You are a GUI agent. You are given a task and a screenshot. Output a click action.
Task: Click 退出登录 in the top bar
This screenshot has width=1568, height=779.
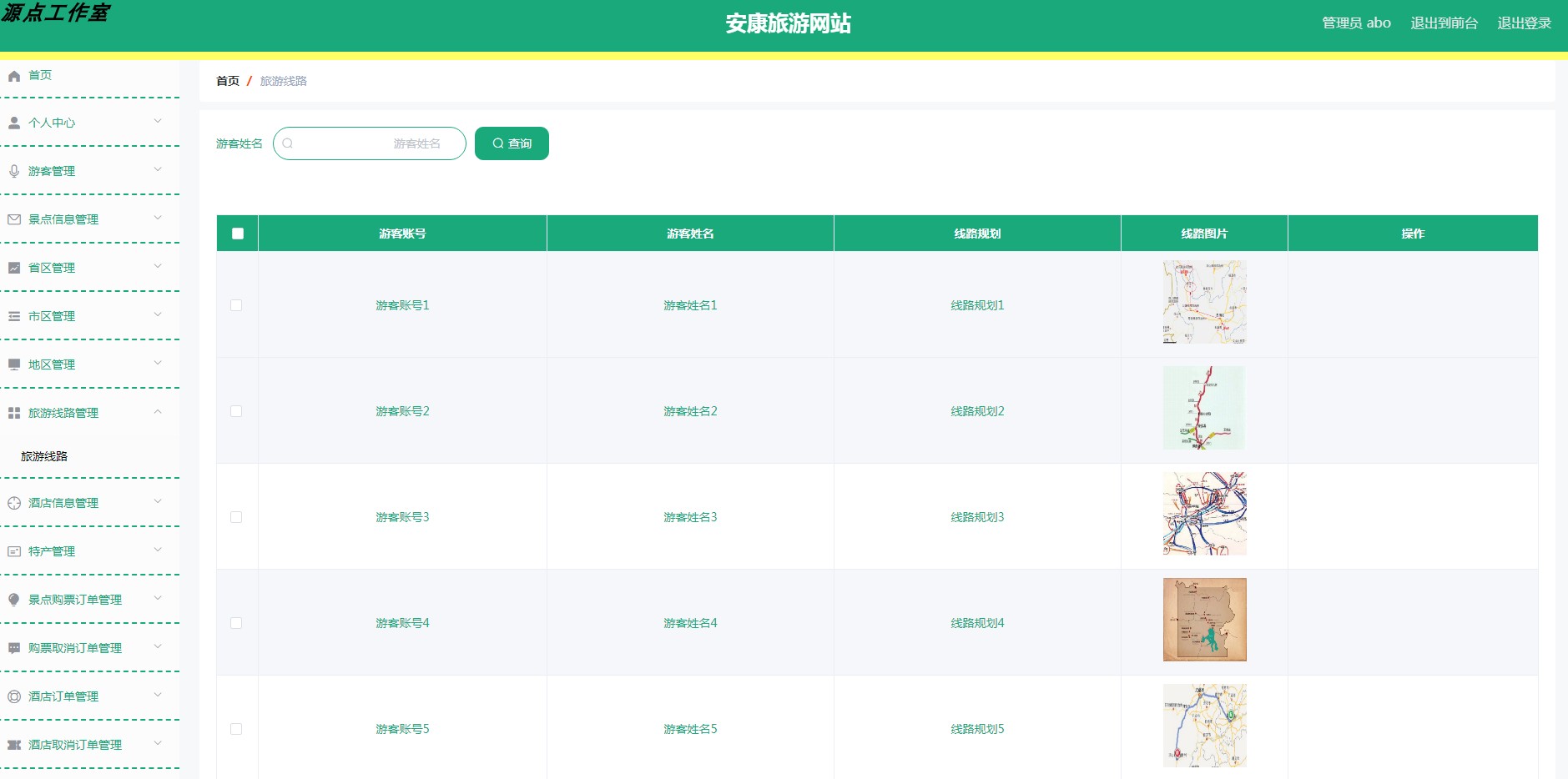tap(1526, 23)
